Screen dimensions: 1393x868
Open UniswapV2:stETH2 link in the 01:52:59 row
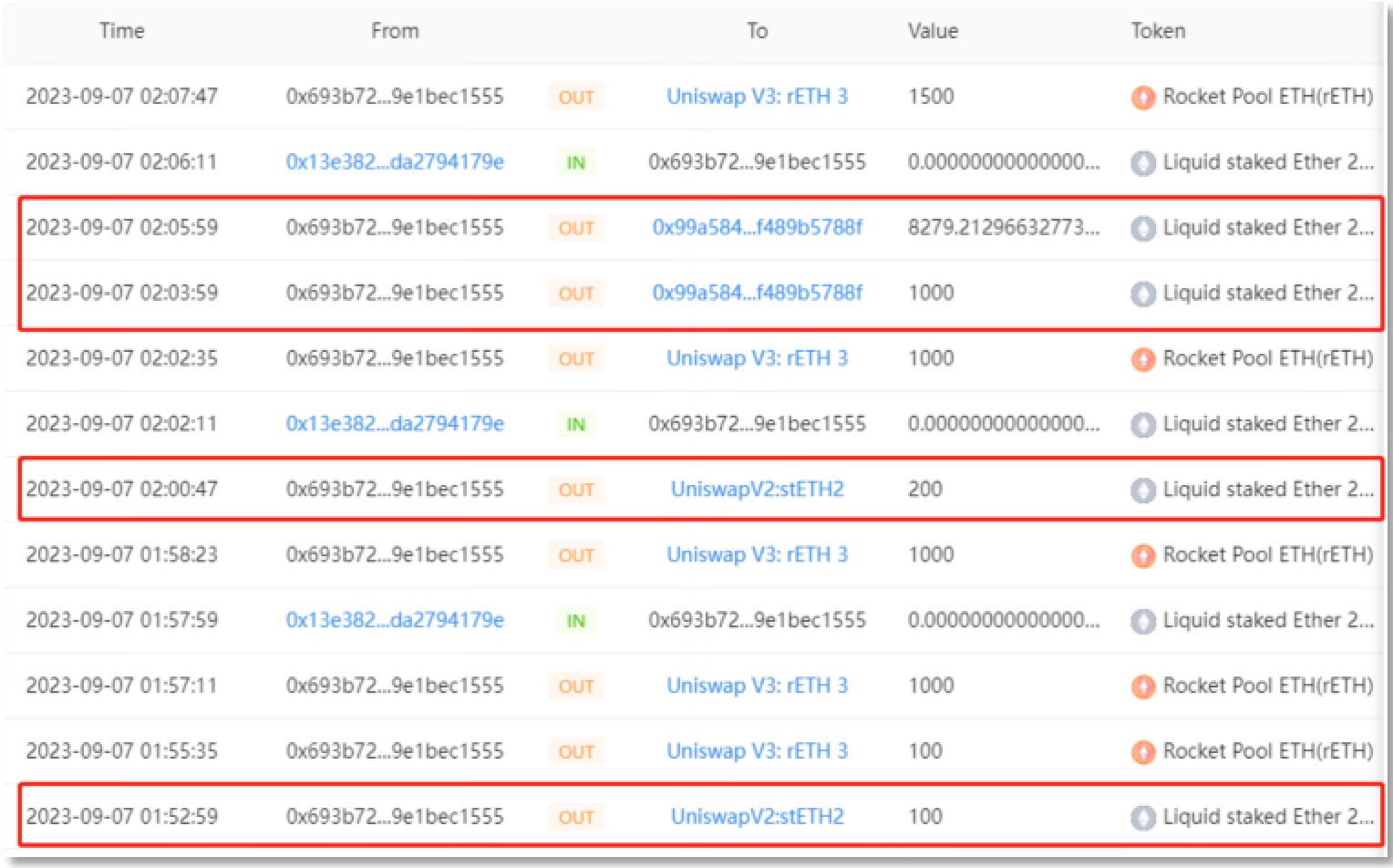pyautogui.click(x=757, y=817)
